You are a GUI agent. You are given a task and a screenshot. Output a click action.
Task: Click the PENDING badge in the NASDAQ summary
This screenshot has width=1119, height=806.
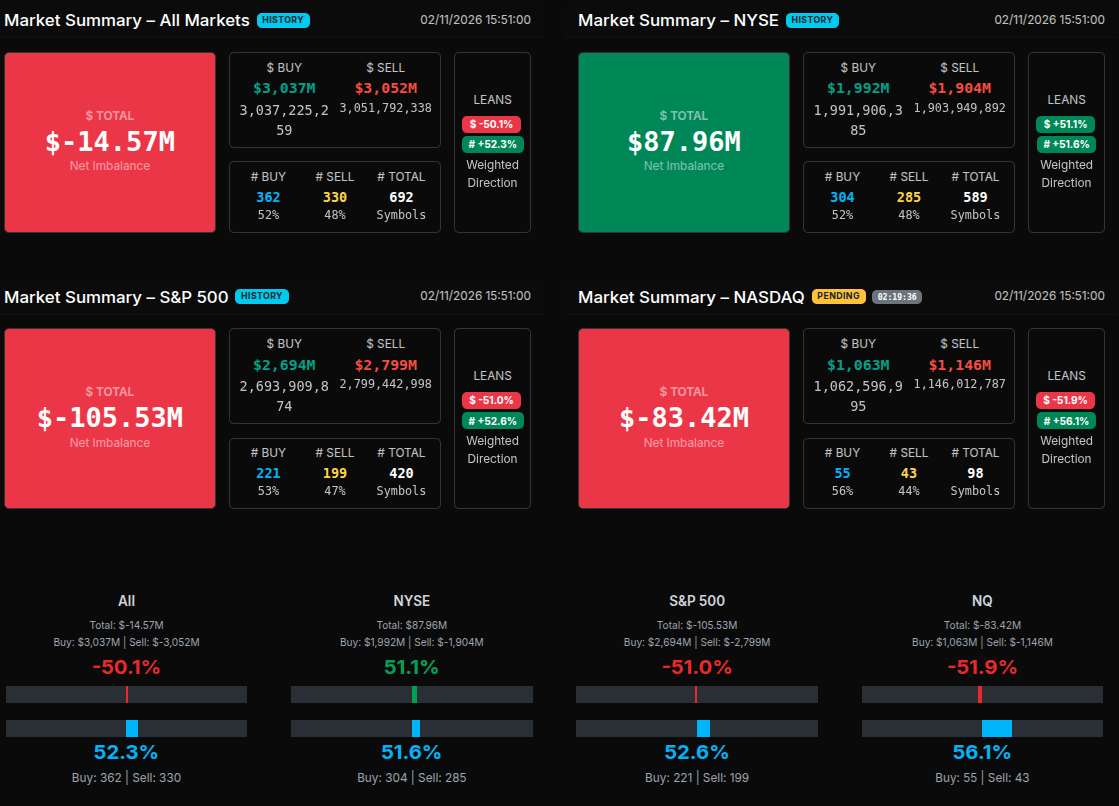tap(838, 296)
